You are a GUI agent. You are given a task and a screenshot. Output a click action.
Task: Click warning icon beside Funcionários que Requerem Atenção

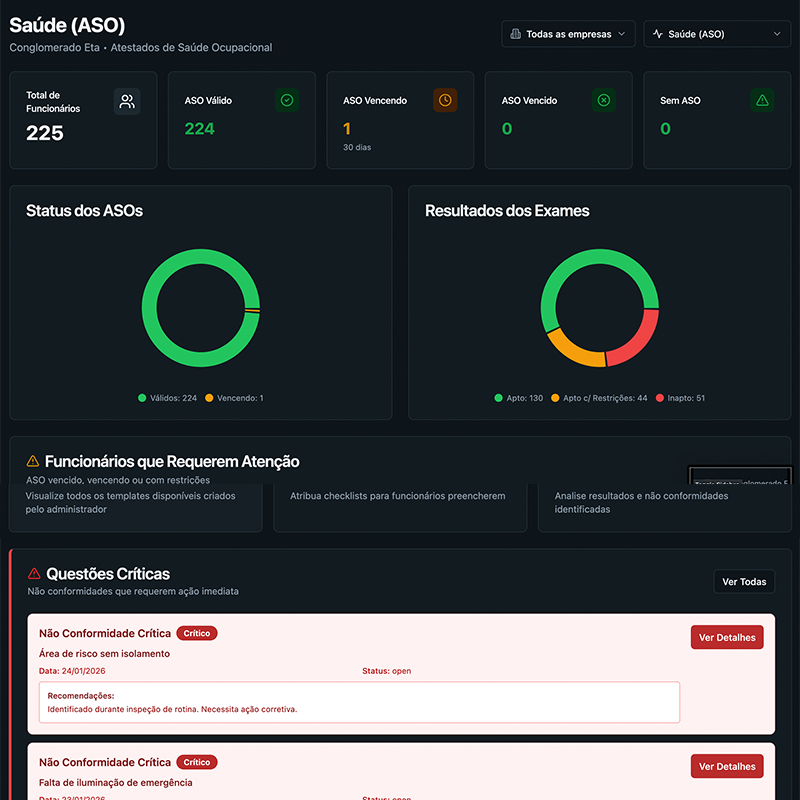point(33,462)
